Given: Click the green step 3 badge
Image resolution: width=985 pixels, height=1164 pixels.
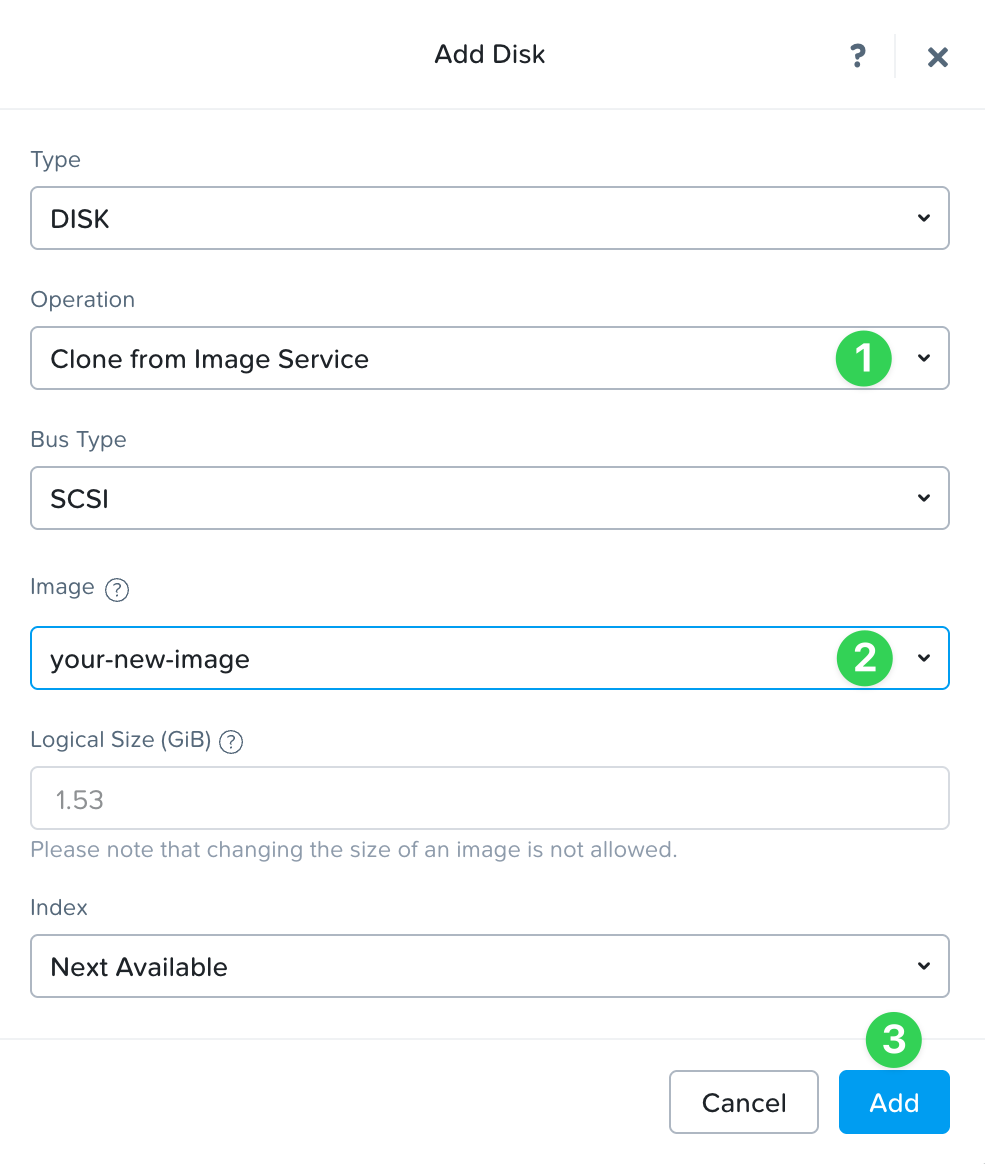Looking at the screenshot, I should 893,1040.
